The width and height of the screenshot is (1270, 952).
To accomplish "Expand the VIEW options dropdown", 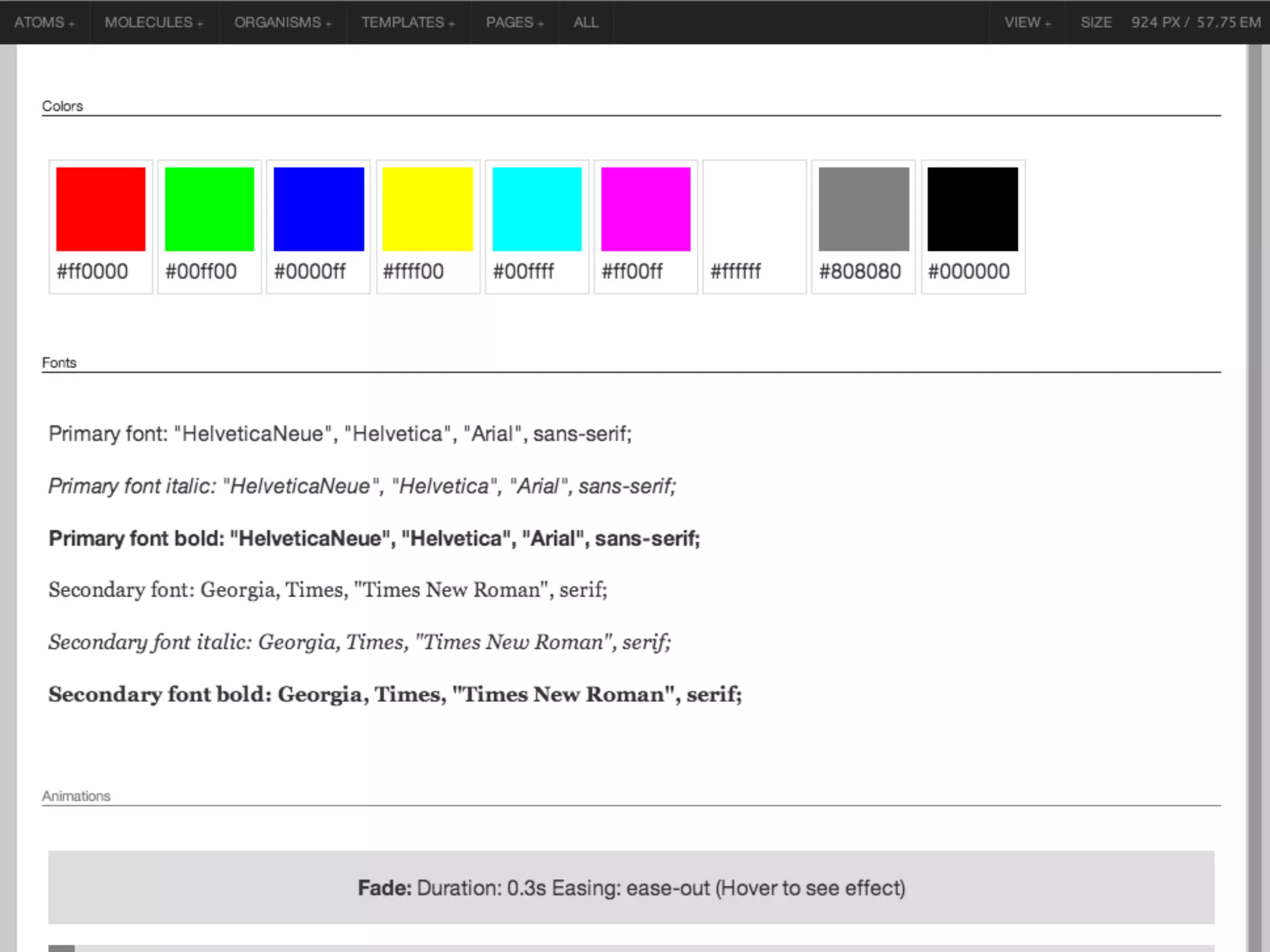I will tap(1028, 22).
